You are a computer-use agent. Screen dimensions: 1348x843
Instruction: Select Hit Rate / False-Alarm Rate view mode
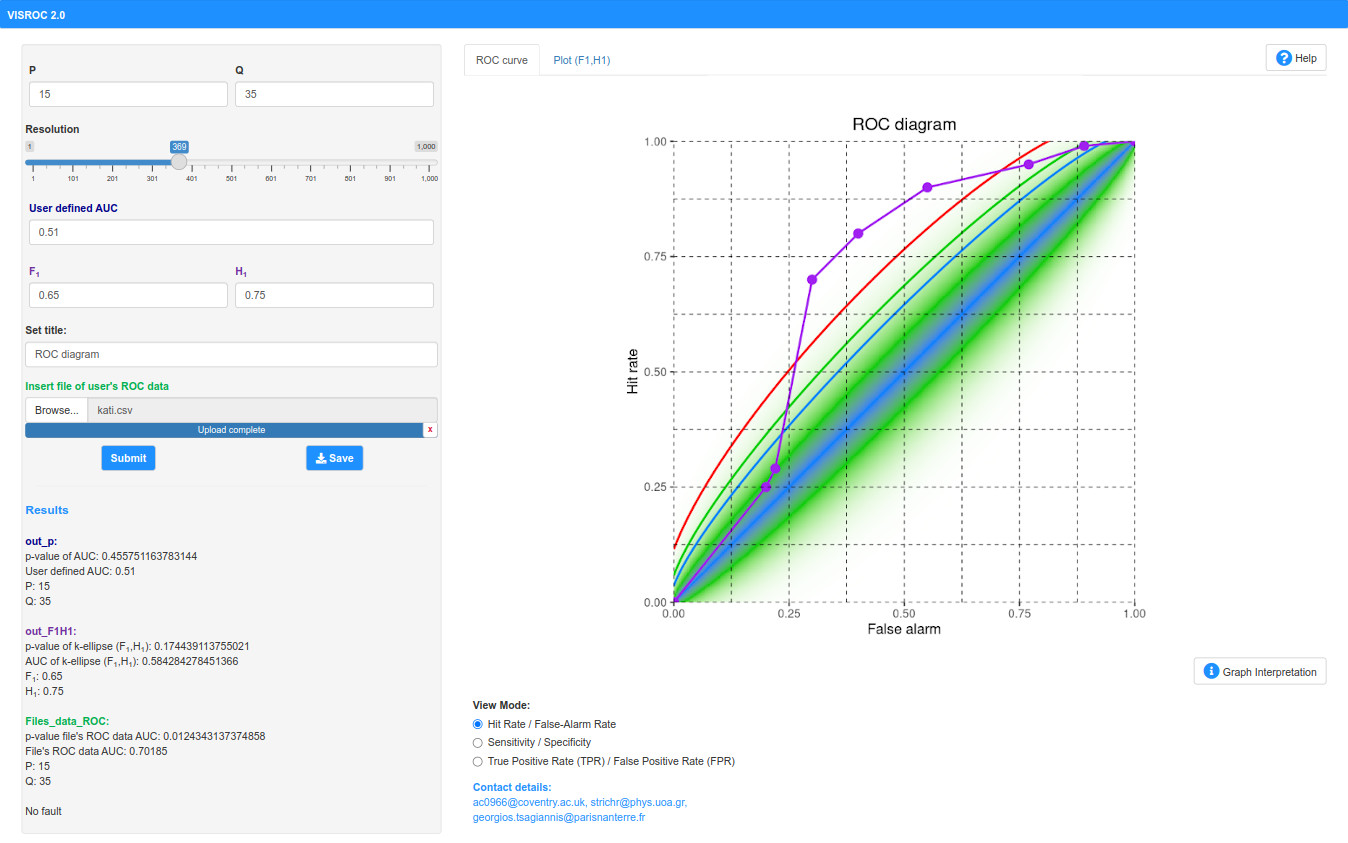(x=478, y=724)
